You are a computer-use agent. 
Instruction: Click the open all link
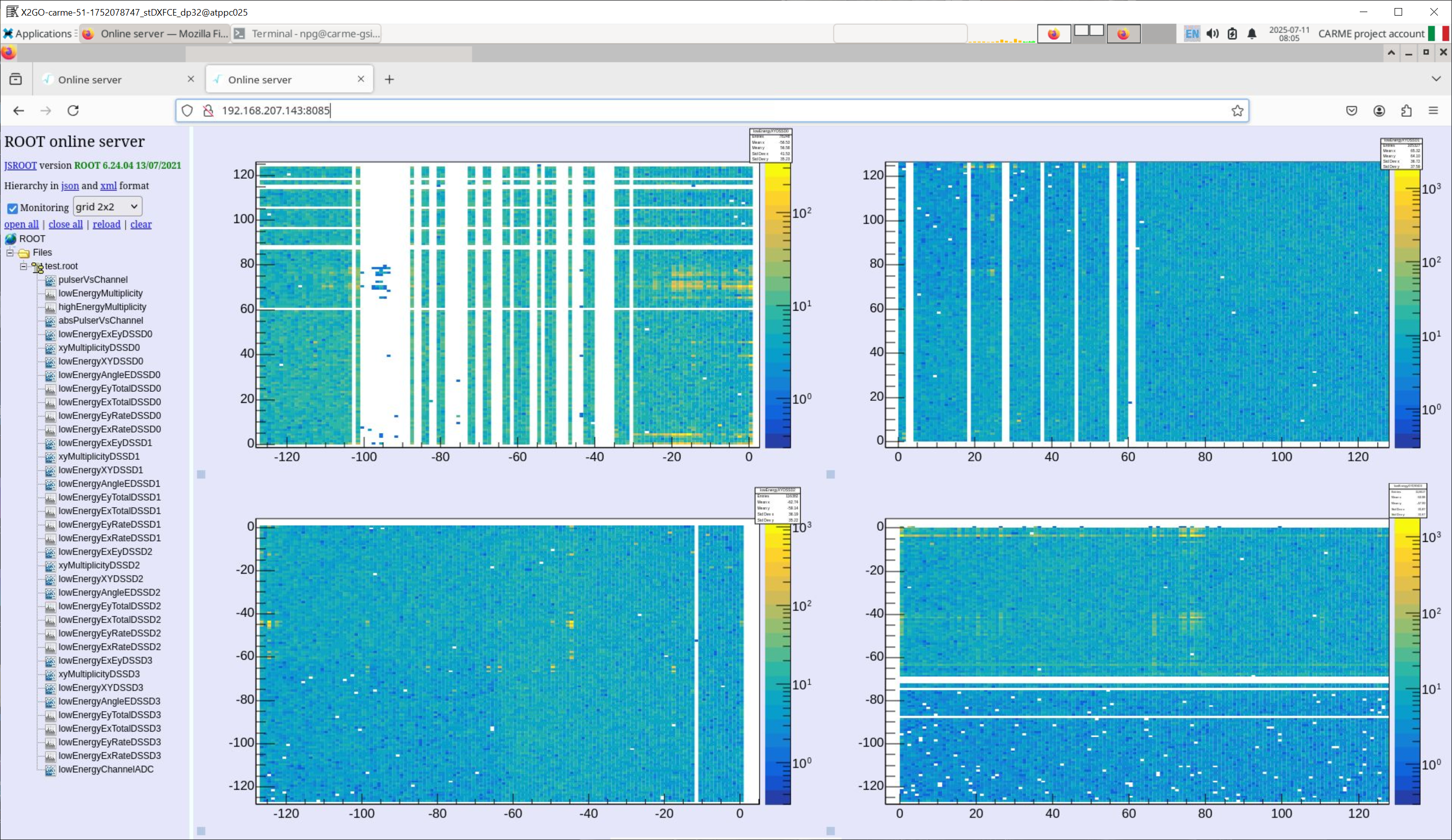click(x=21, y=224)
